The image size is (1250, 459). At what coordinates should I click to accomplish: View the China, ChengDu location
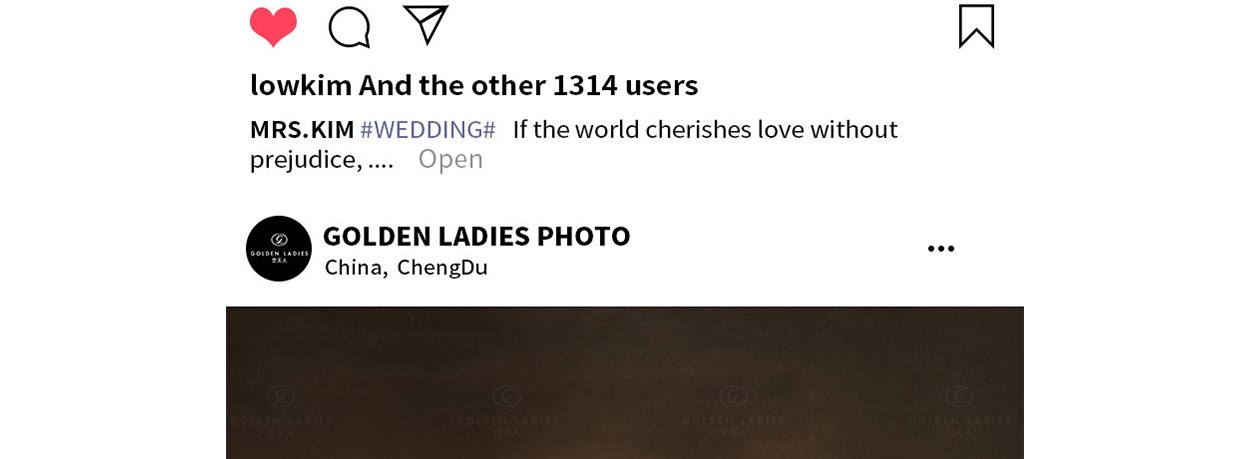click(406, 268)
